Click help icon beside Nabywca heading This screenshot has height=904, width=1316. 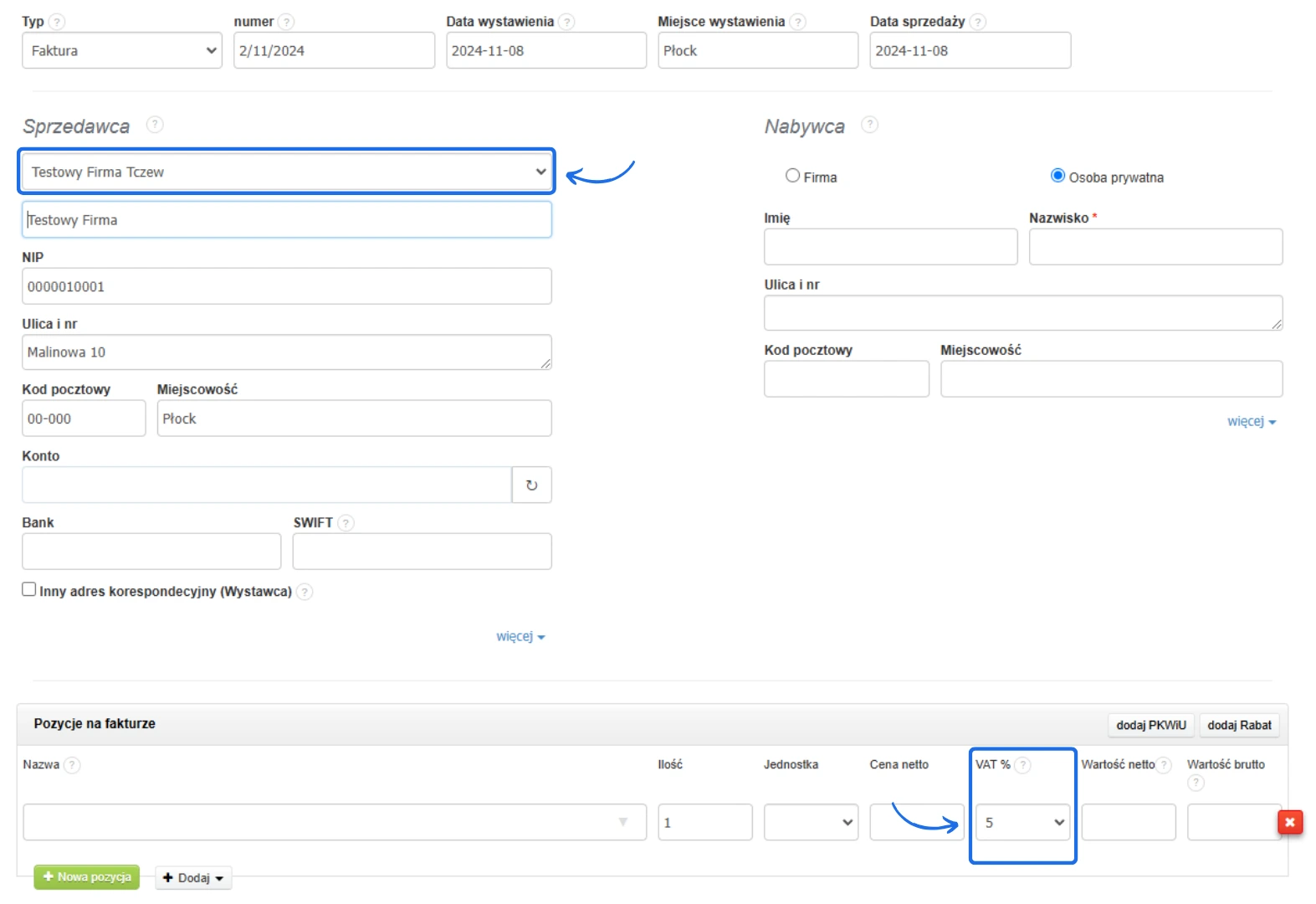click(870, 125)
